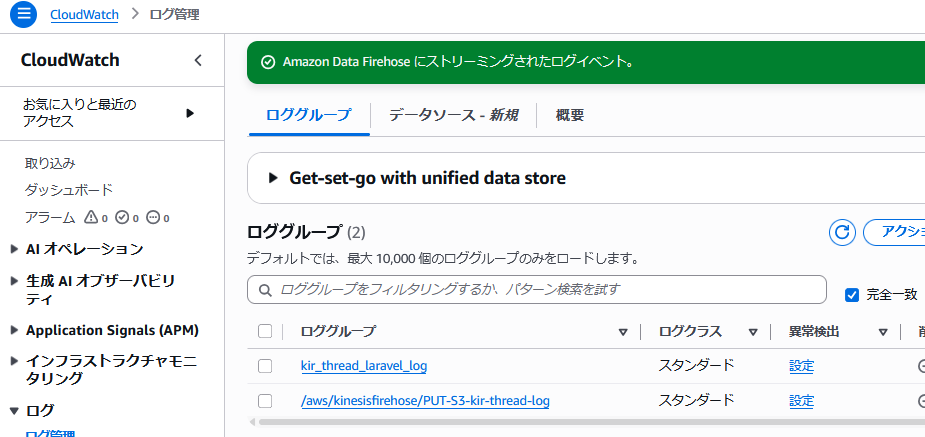
Task: Click the search magnifier icon in filter
Action: coord(265,290)
